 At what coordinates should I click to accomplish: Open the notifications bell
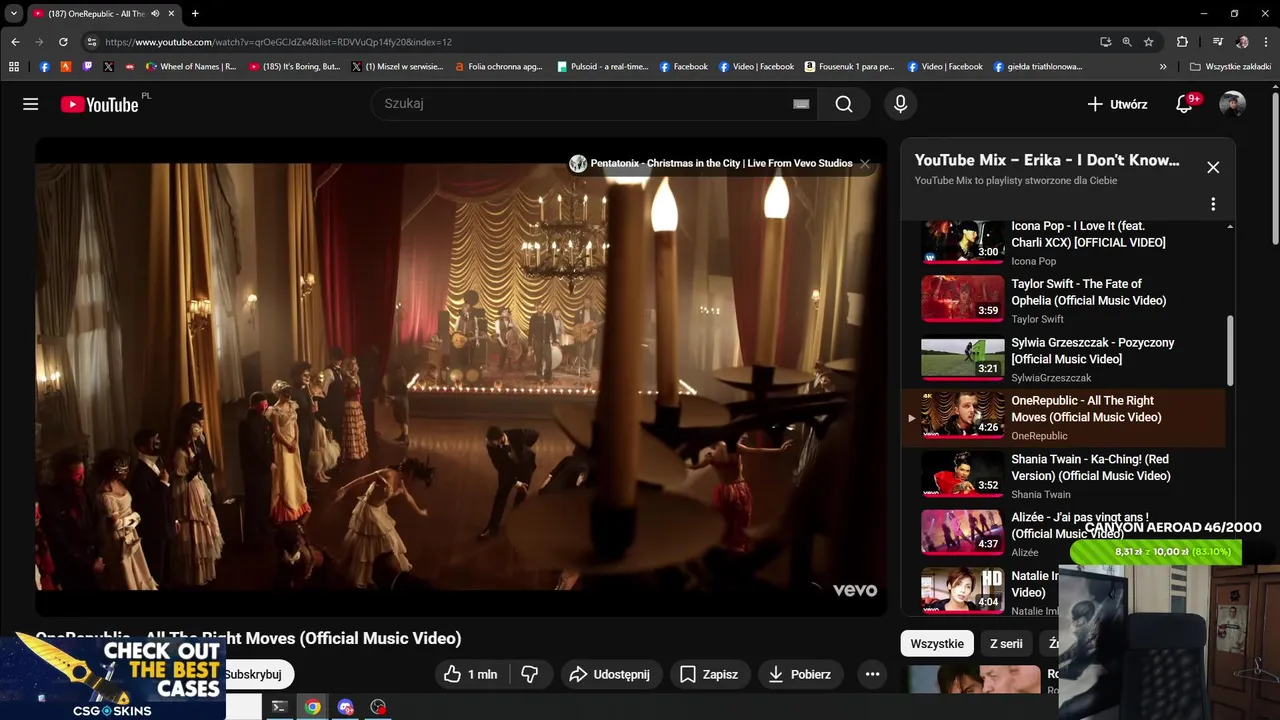1184,104
